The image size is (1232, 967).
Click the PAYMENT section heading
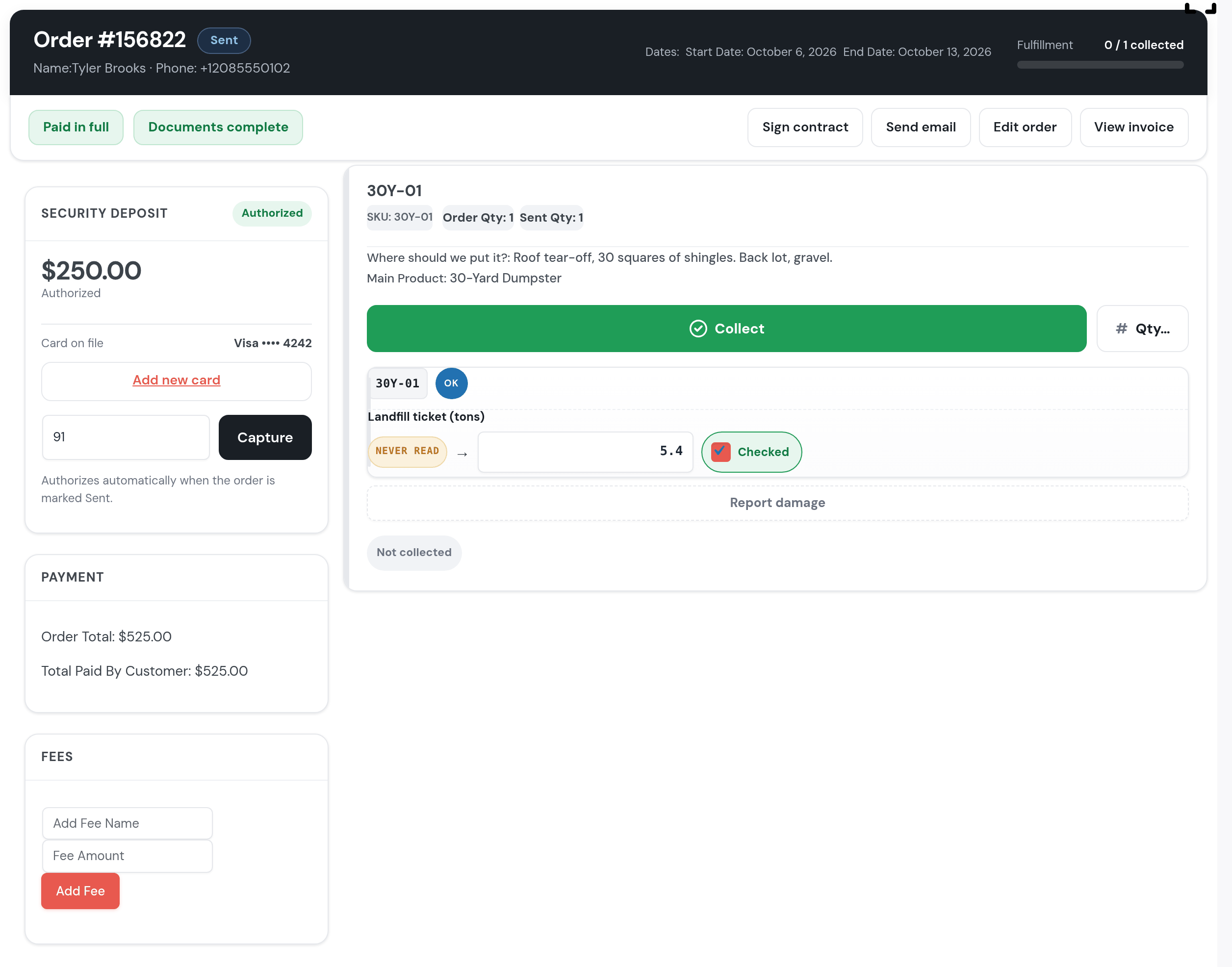coord(73,577)
